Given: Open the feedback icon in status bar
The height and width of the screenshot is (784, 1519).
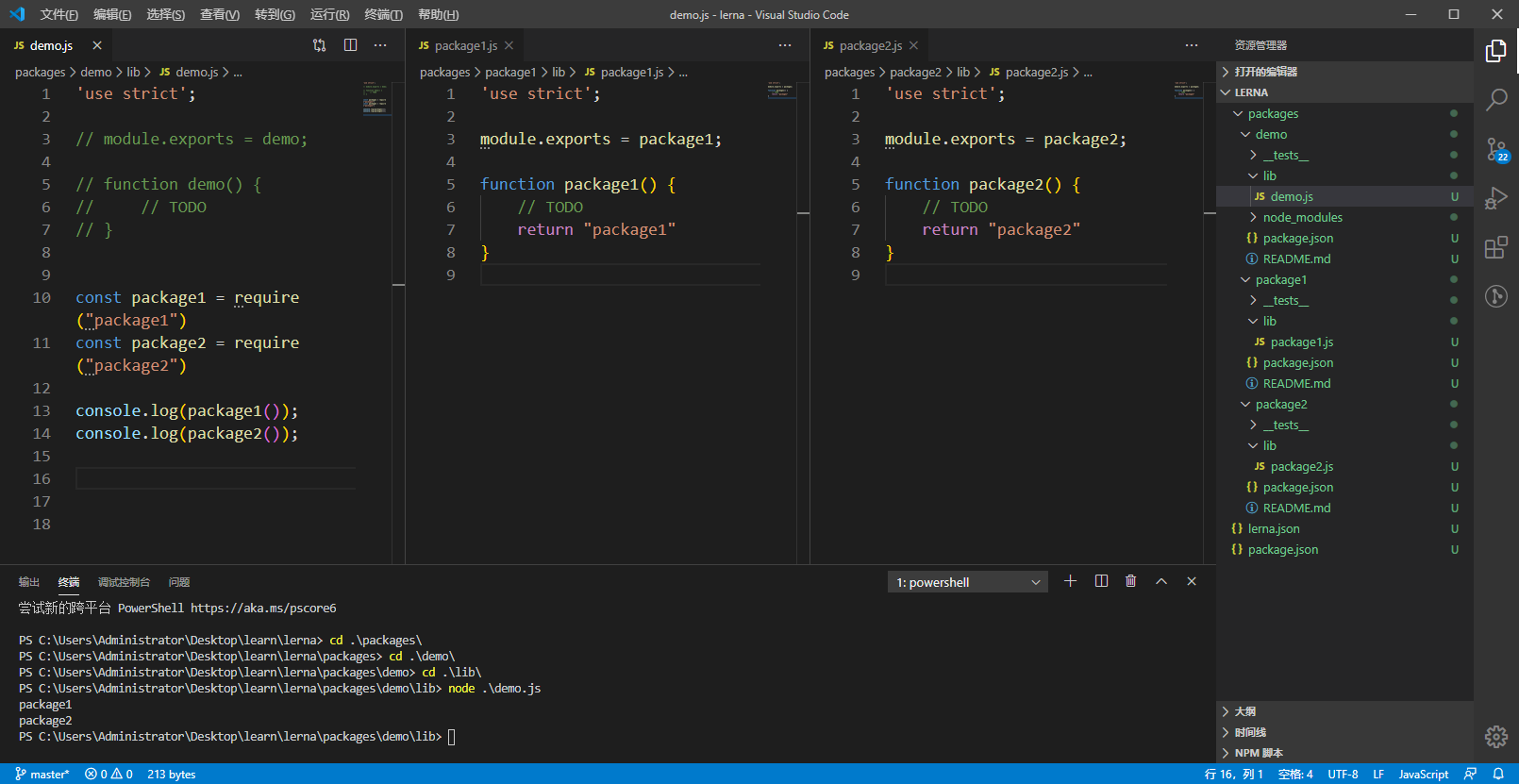Looking at the screenshot, I should pos(1470,774).
